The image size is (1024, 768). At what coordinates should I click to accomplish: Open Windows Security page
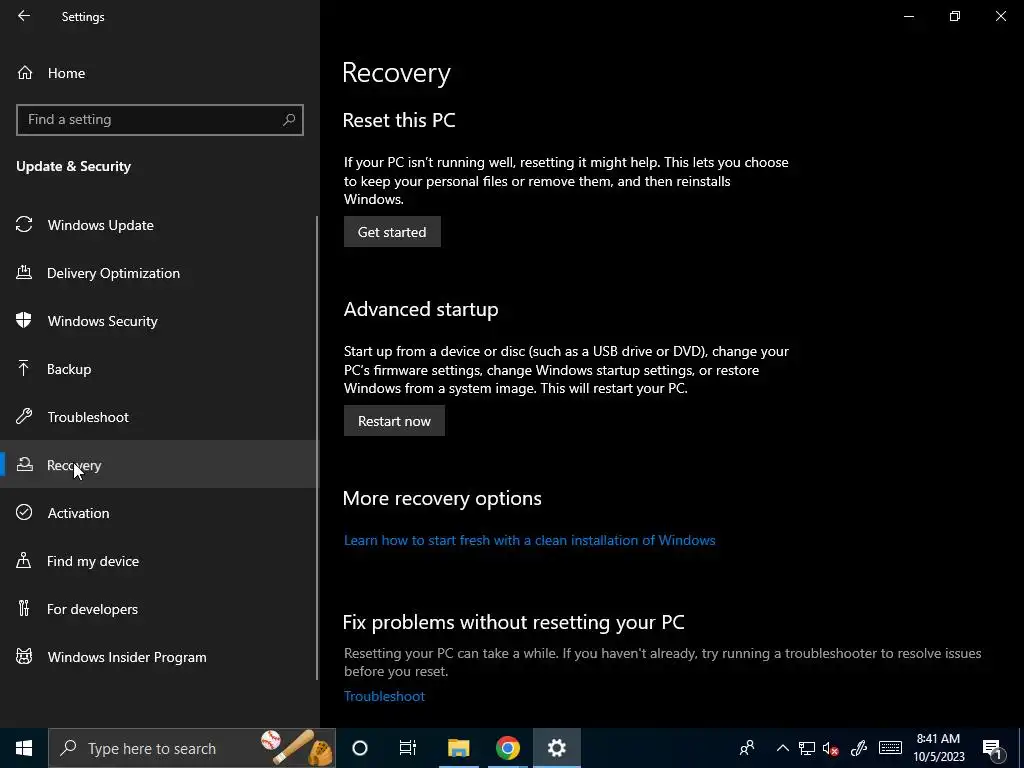103,321
